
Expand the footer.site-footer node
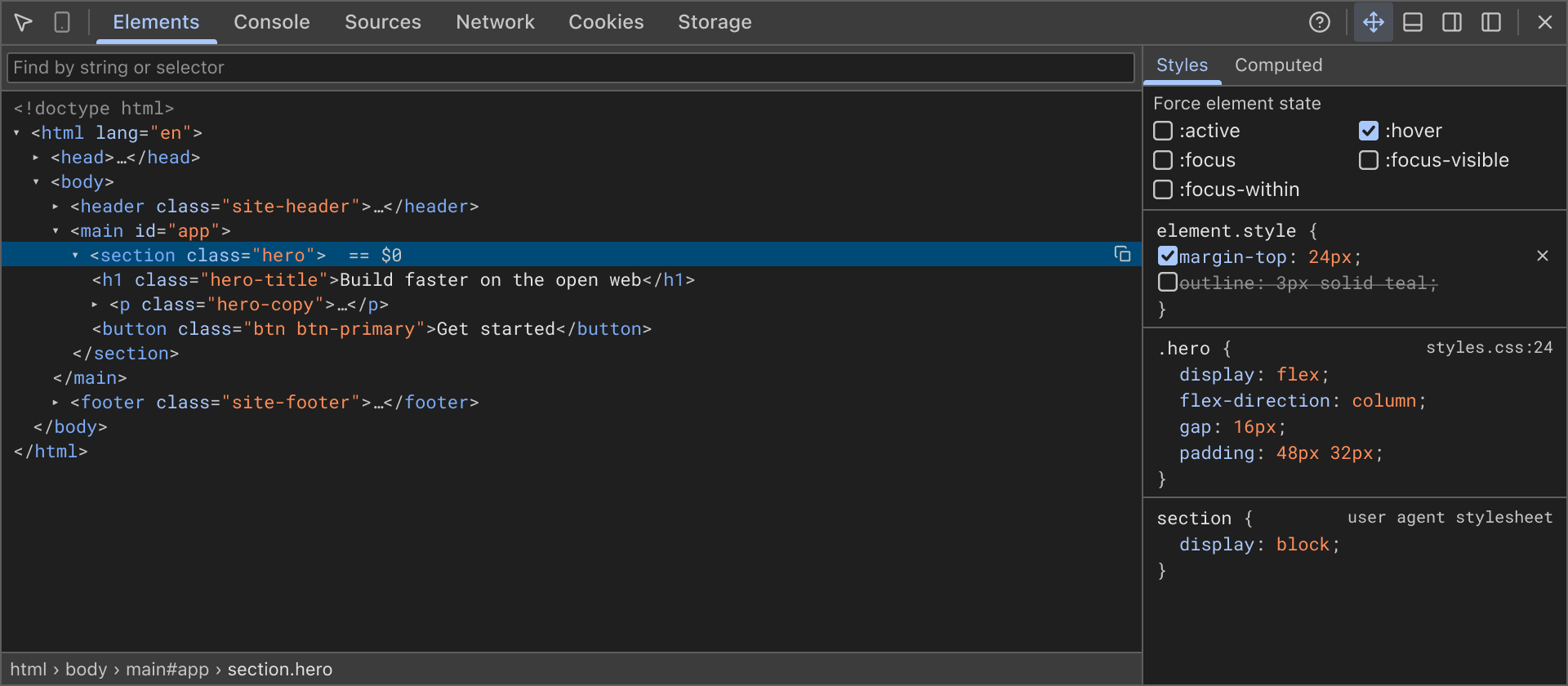56,402
